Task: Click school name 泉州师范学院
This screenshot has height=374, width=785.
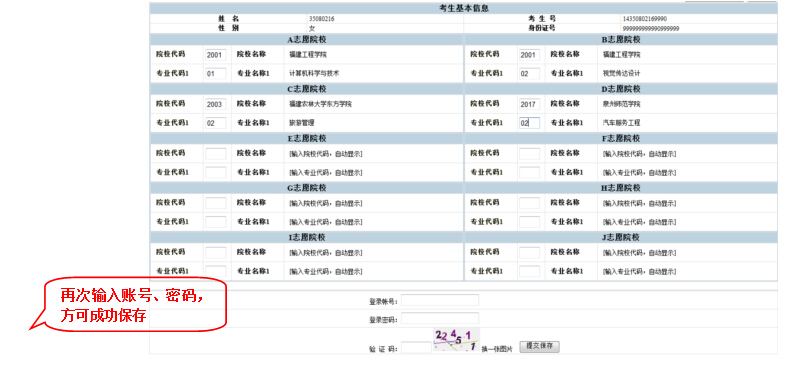Action: (621, 104)
